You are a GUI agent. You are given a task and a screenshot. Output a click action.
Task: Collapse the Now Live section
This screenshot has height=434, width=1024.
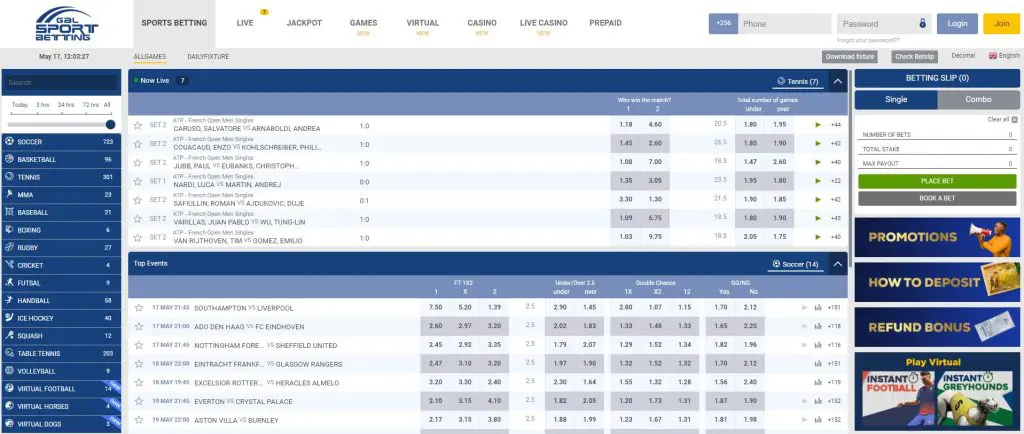coord(838,82)
